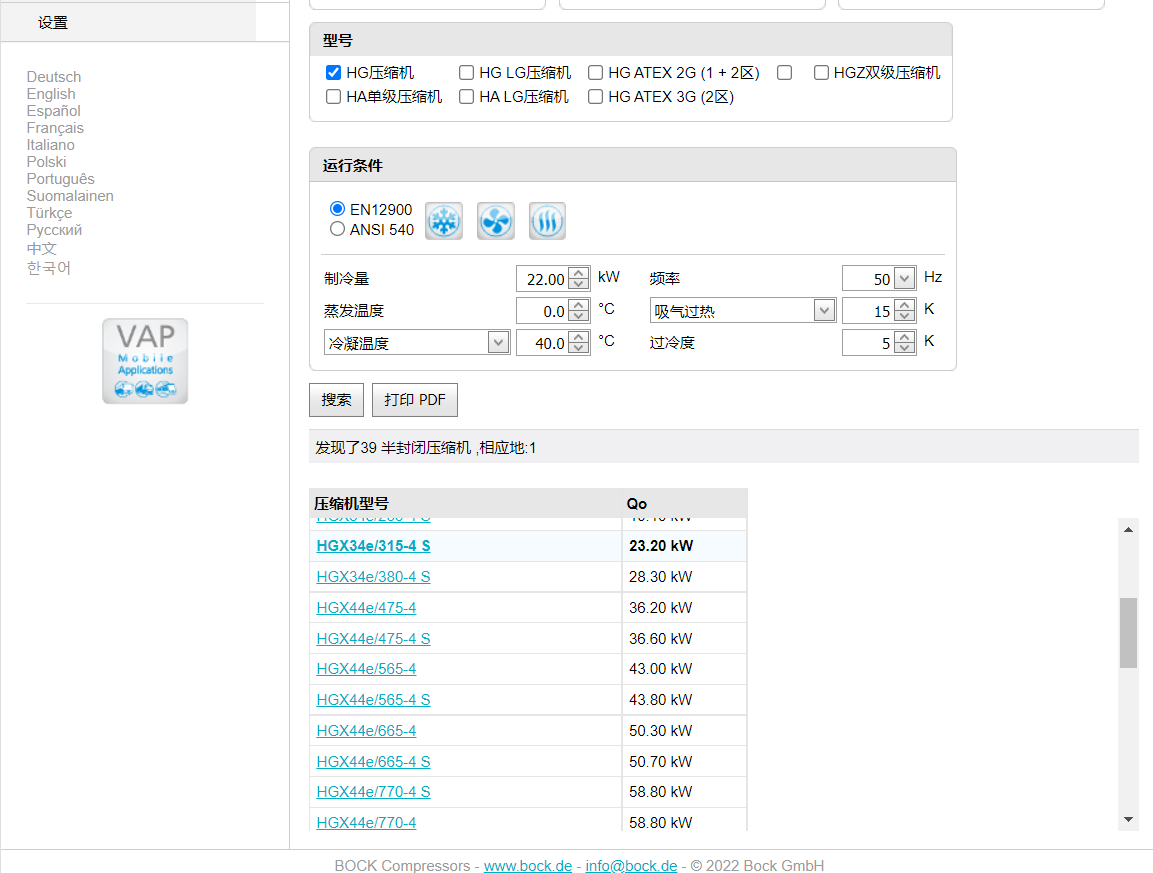The image size is (1153, 873).
Task: Click the 过冷度 input field
Action: pyautogui.click(x=868, y=342)
